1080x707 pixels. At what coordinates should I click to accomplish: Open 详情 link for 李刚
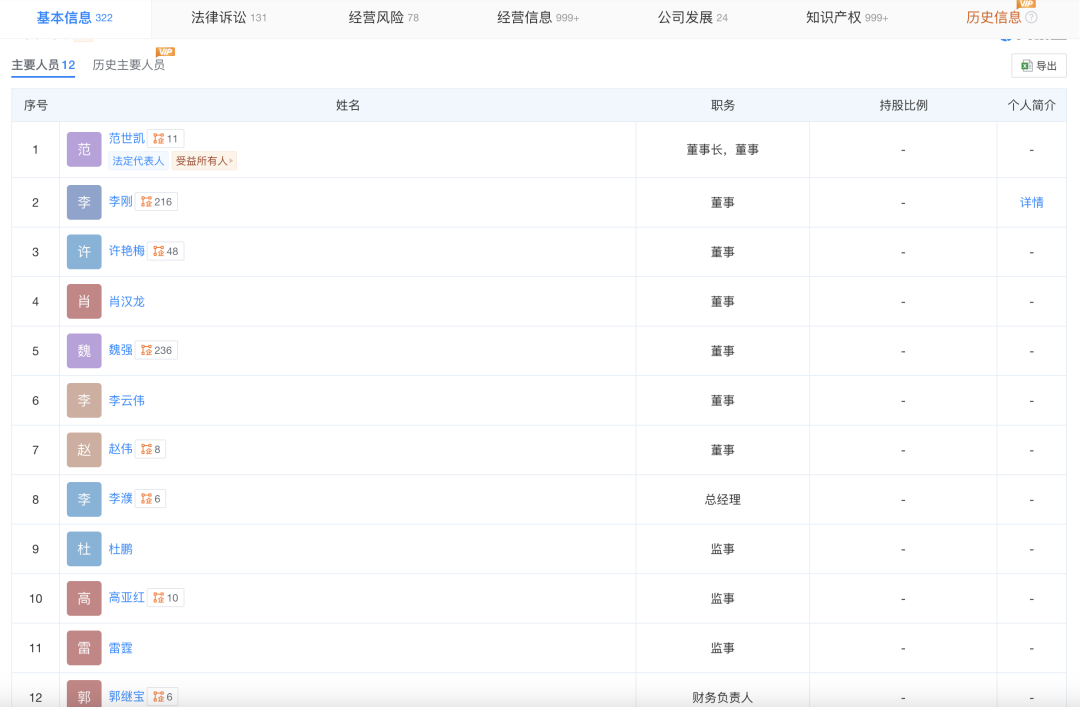[x=1031, y=202]
